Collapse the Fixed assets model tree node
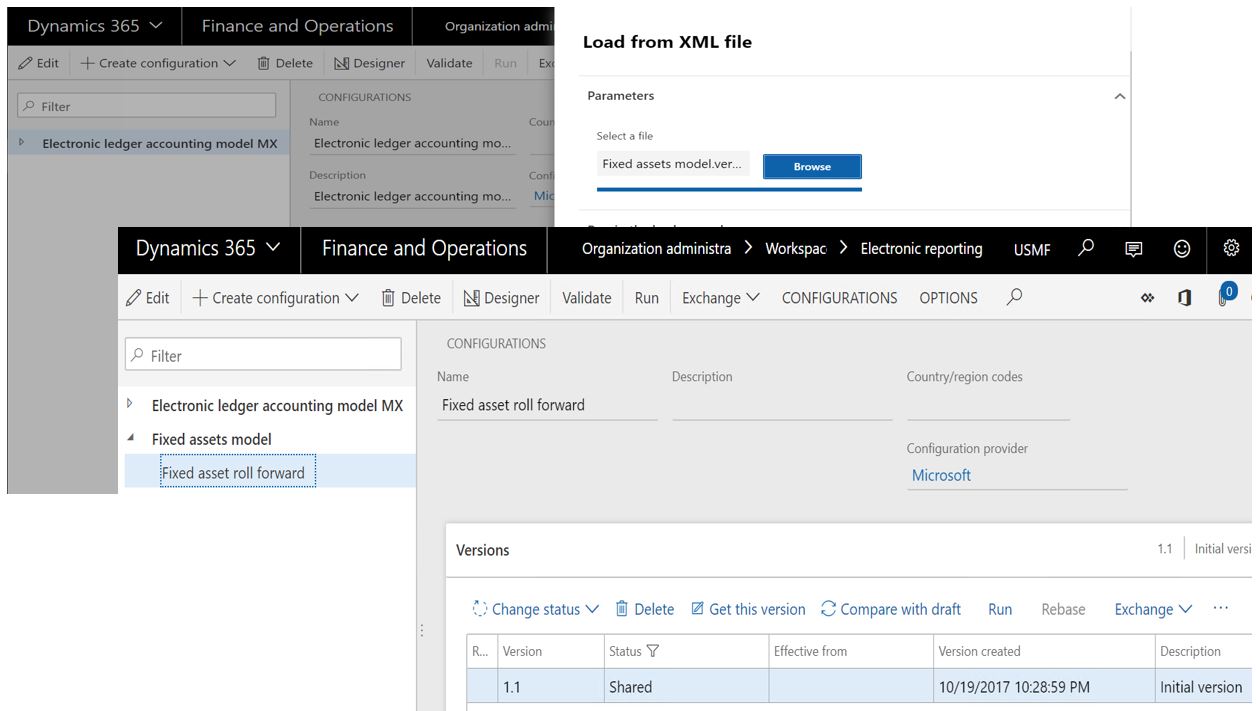 click(x=130, y=438)
